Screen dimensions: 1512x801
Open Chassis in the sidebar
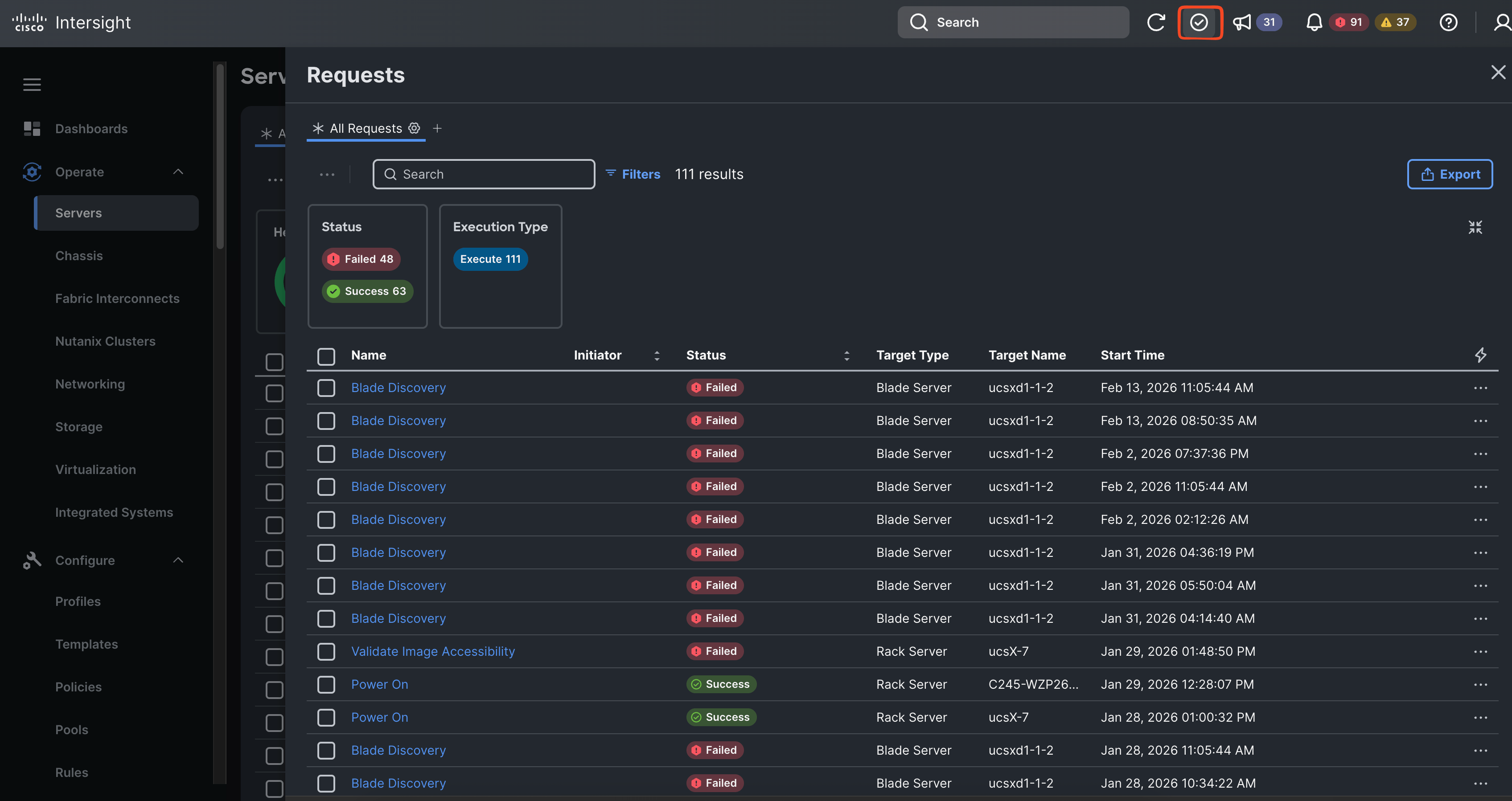pyautogui.click(x=78, y=256)
